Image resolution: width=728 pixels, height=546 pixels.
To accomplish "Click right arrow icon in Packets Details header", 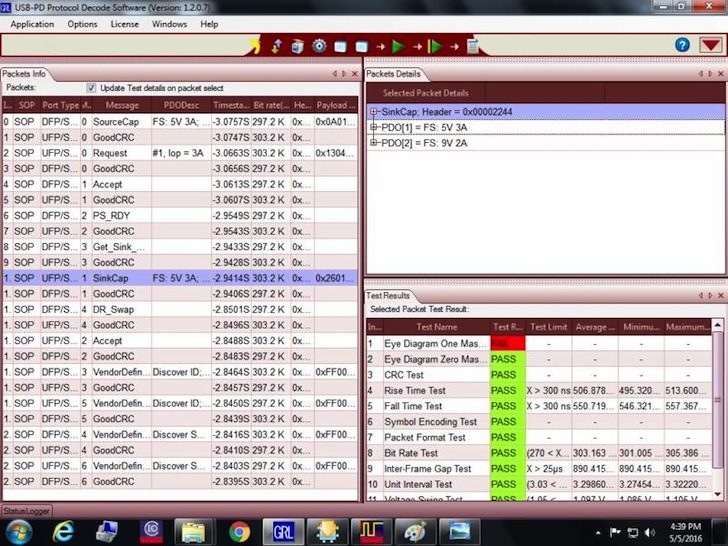I will [x=710, y=74].
